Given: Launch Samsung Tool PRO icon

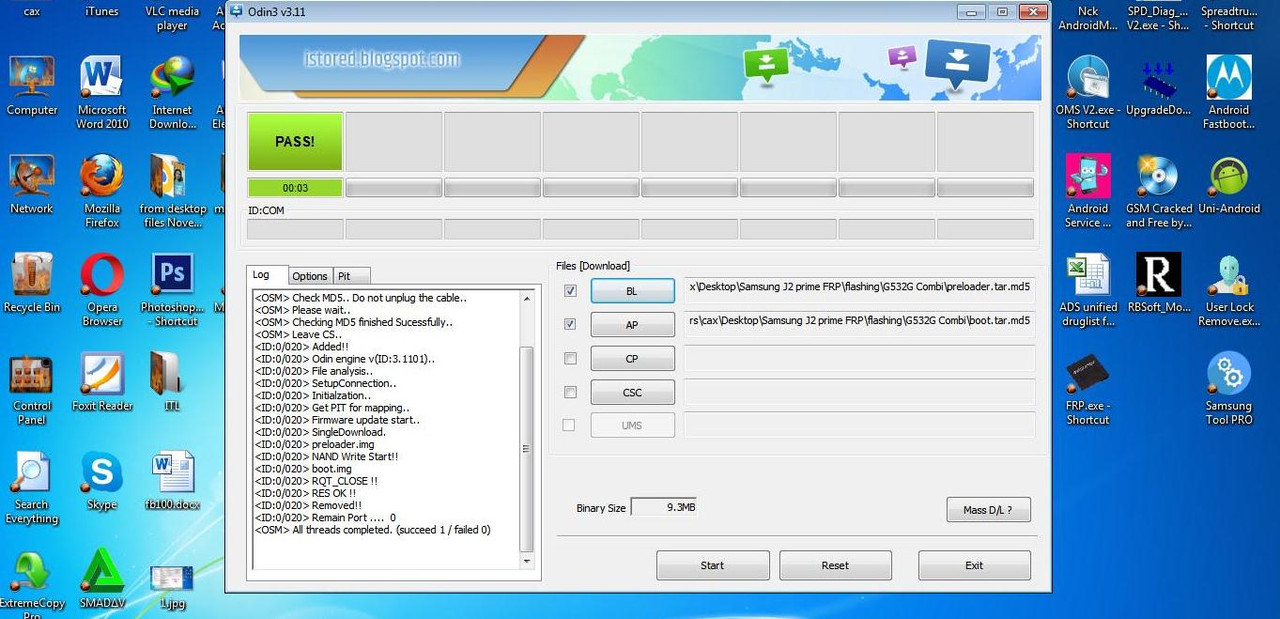Looking at the screenshot, I should point(1229,388).
